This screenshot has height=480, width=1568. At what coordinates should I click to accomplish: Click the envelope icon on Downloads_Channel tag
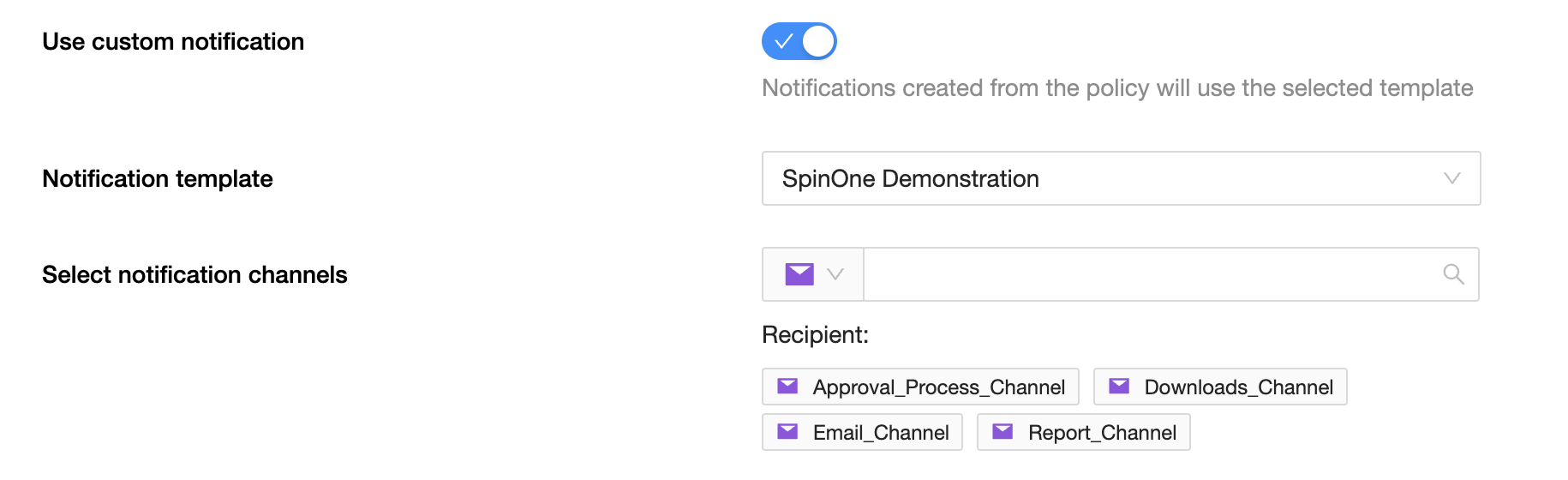pos(1119,387)
